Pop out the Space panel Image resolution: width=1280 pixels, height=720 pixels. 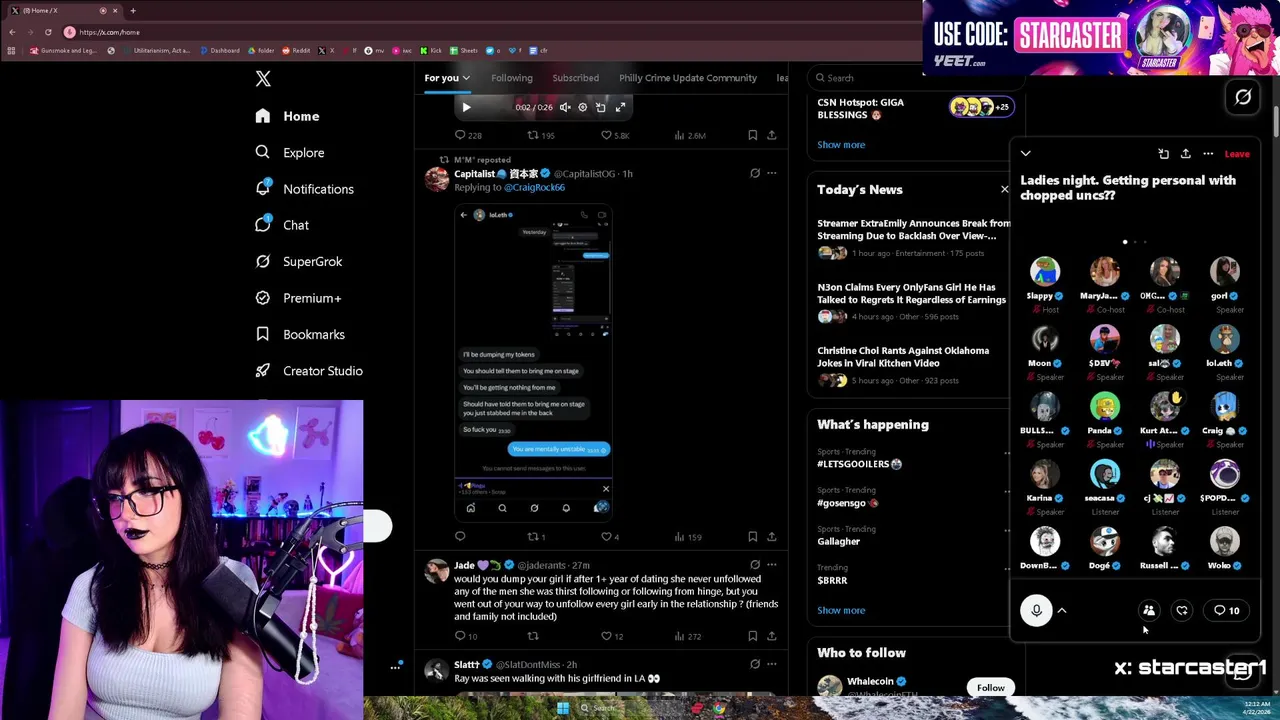click(1164, 154)
